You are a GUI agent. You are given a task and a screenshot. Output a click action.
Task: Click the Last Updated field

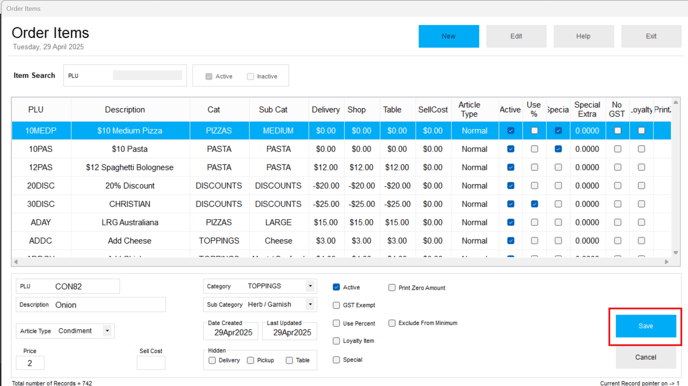point(291,332)
